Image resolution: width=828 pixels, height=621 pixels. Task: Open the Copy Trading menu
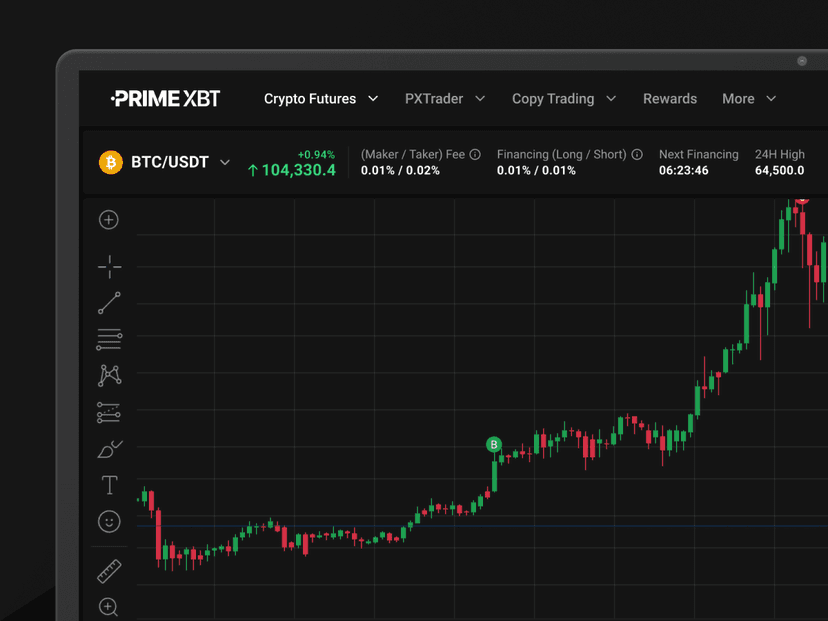coord(563,99)
